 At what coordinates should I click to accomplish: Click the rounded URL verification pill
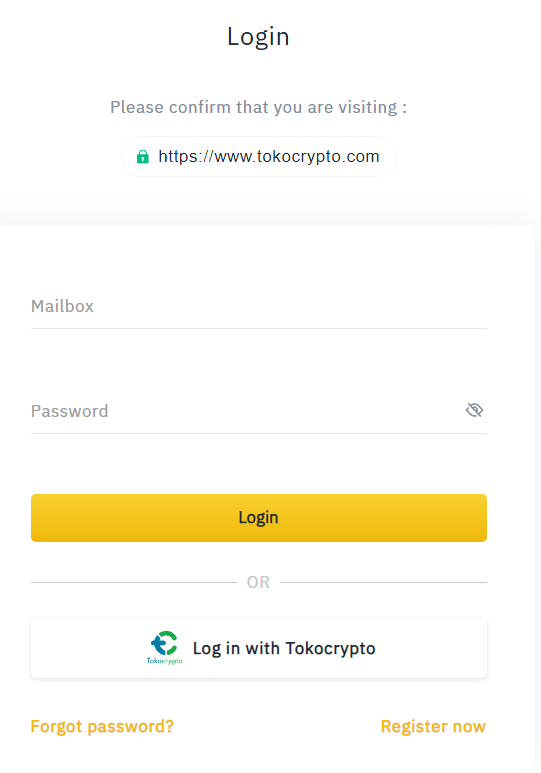pyautogui.click(x=259, y=157)
